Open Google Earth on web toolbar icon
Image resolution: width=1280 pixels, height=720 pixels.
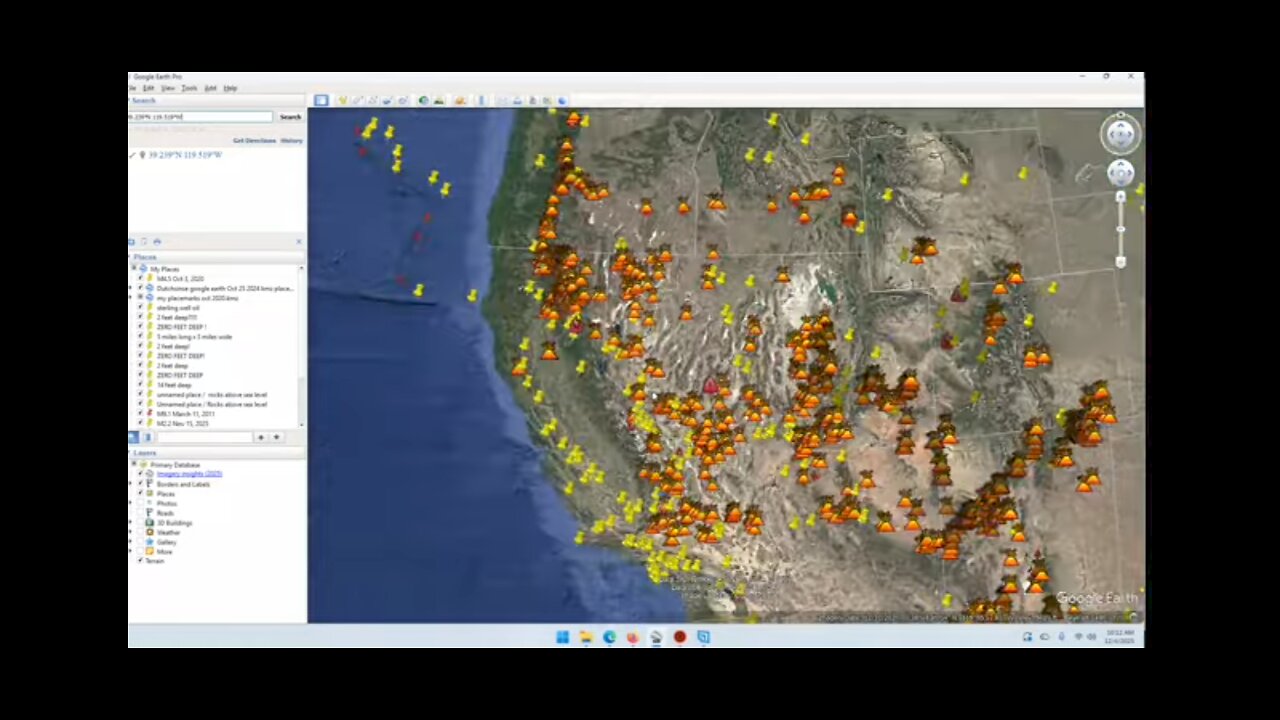(x=562, y=100)
